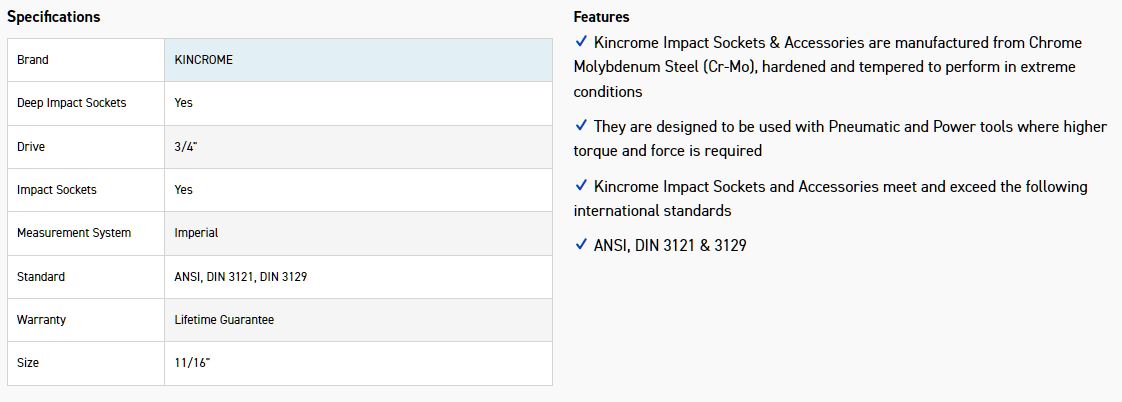The width and height of the screenshot is (1122, 402).
Task: Select the 11/16" size value
Action: click(x=192, y=363)
